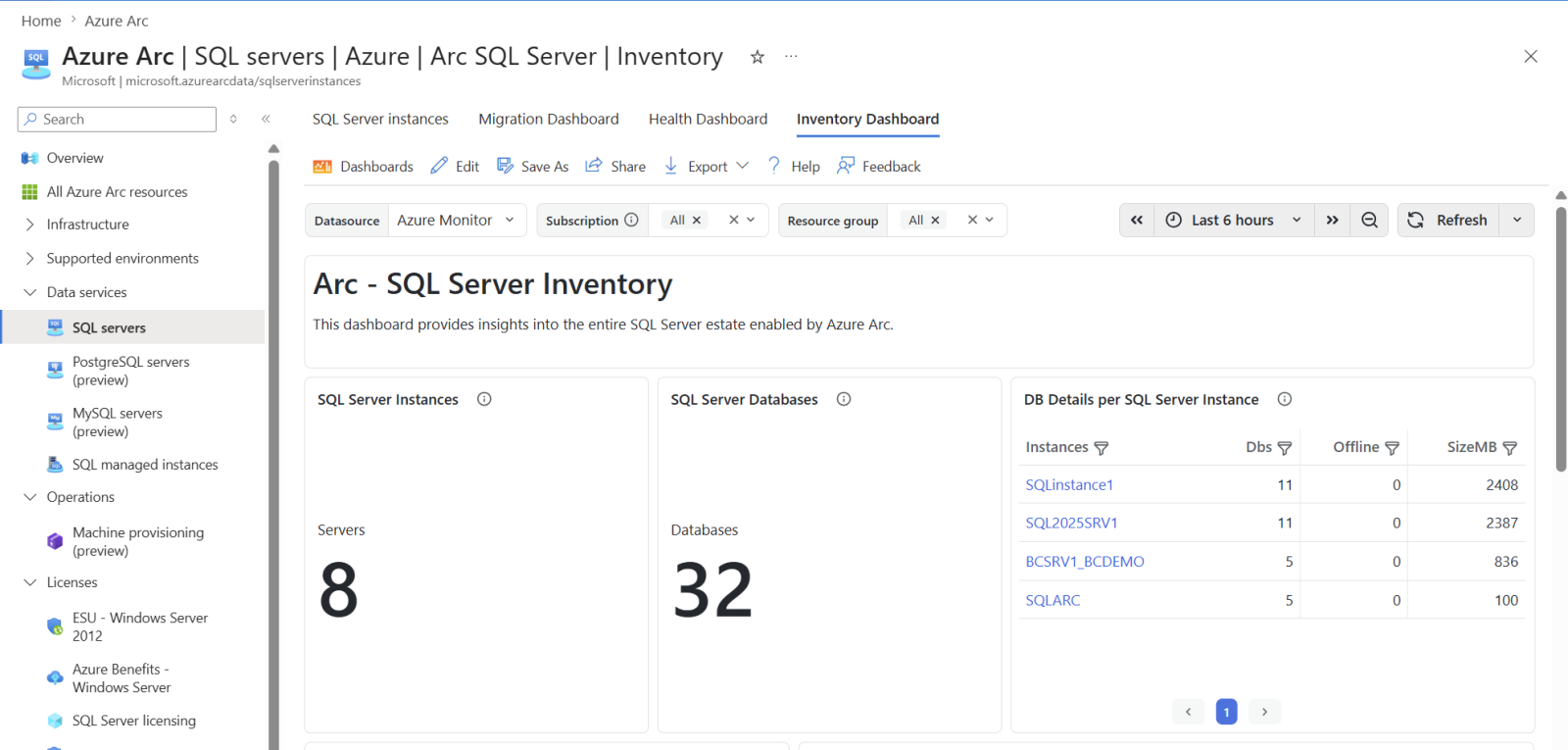Click Save As in the toolbar
This screenshot has width=1568, height=750.
pos(532,167)
